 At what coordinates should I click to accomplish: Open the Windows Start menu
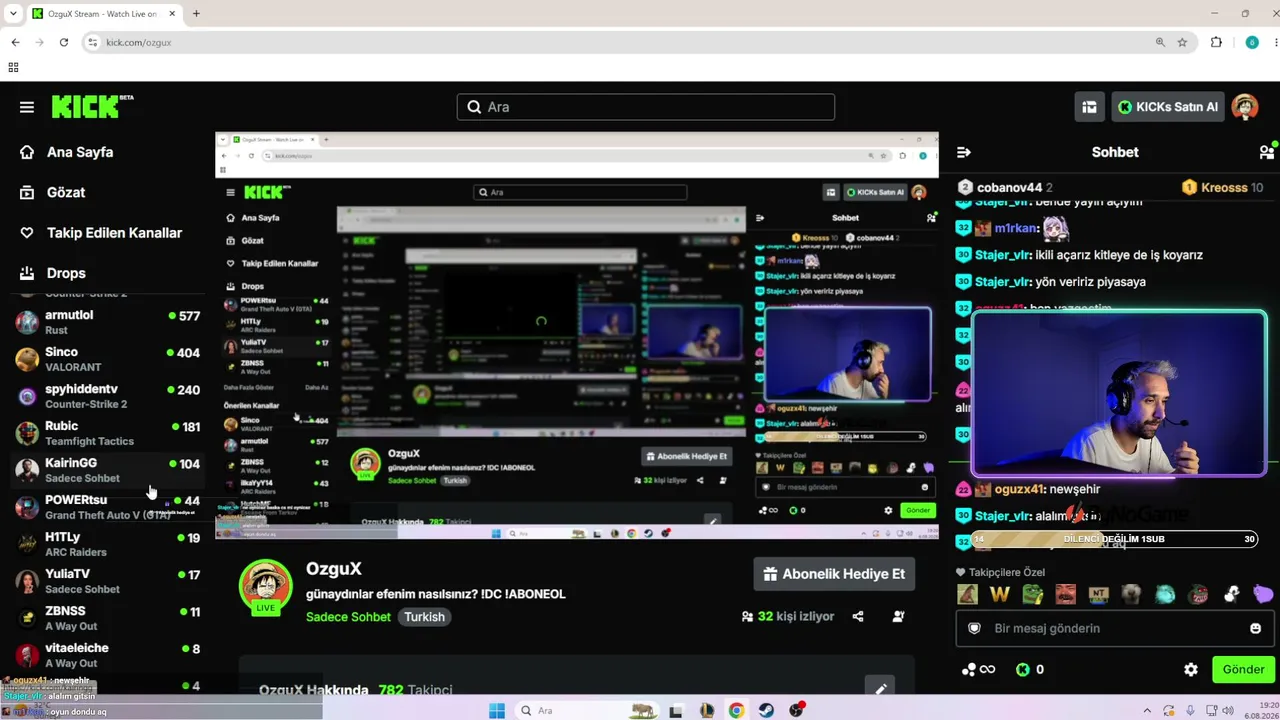click(497, 710)
